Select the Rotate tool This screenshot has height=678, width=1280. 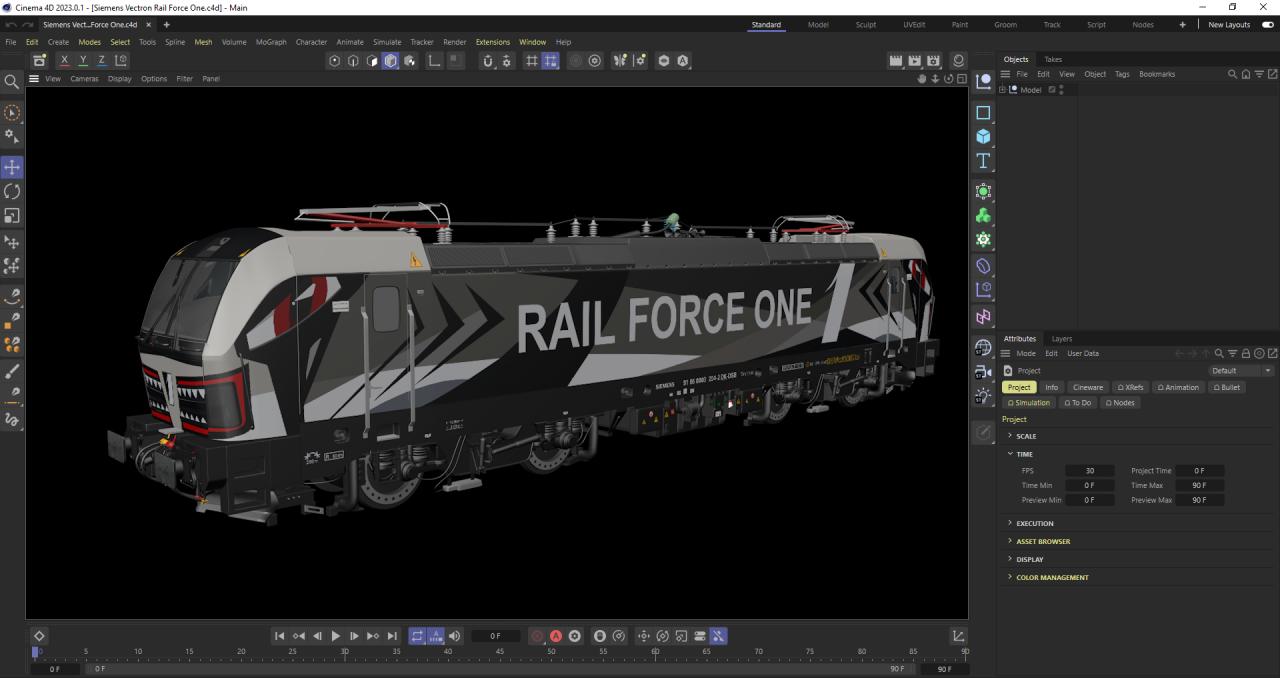coord(12,191)
